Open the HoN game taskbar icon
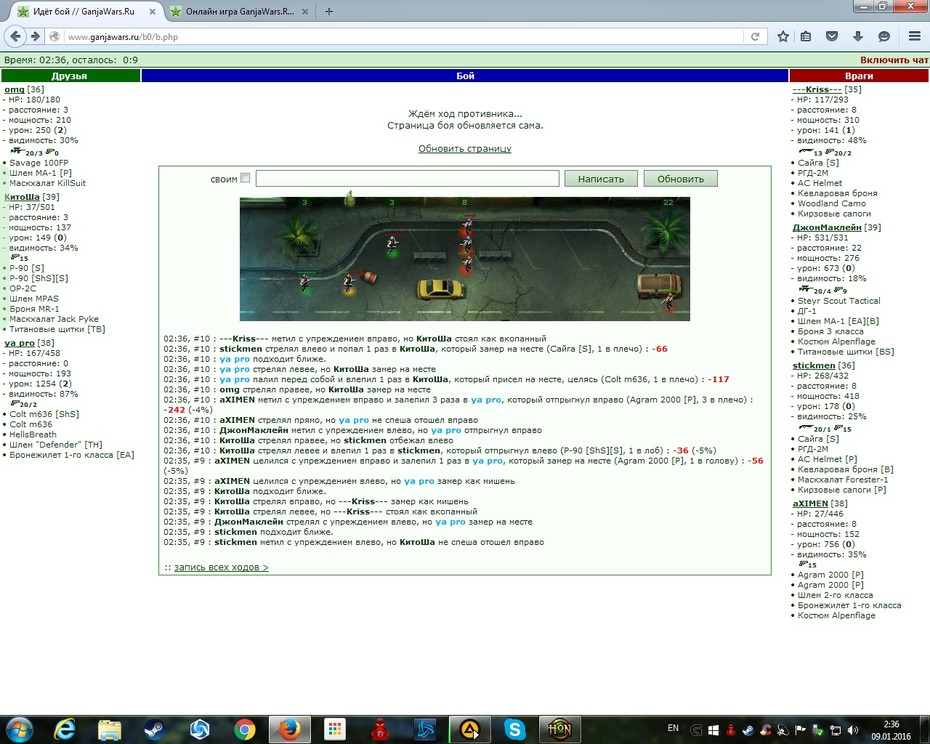This screenshot has height=744, width=930. click(559, 729)
